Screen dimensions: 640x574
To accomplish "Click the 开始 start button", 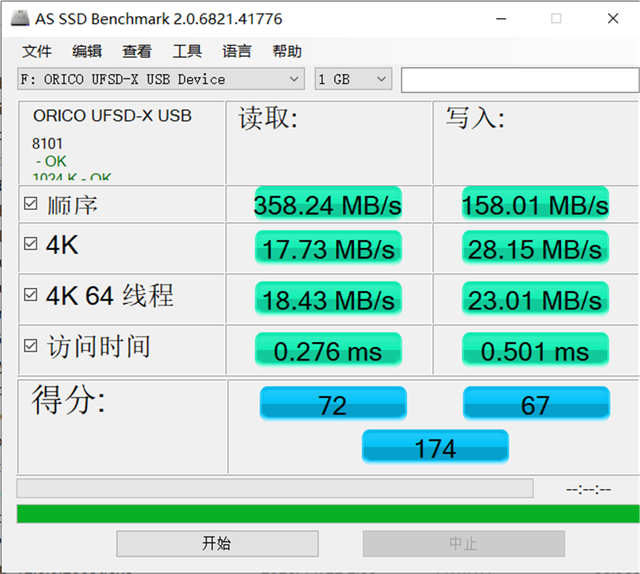I will coord(217,543).
